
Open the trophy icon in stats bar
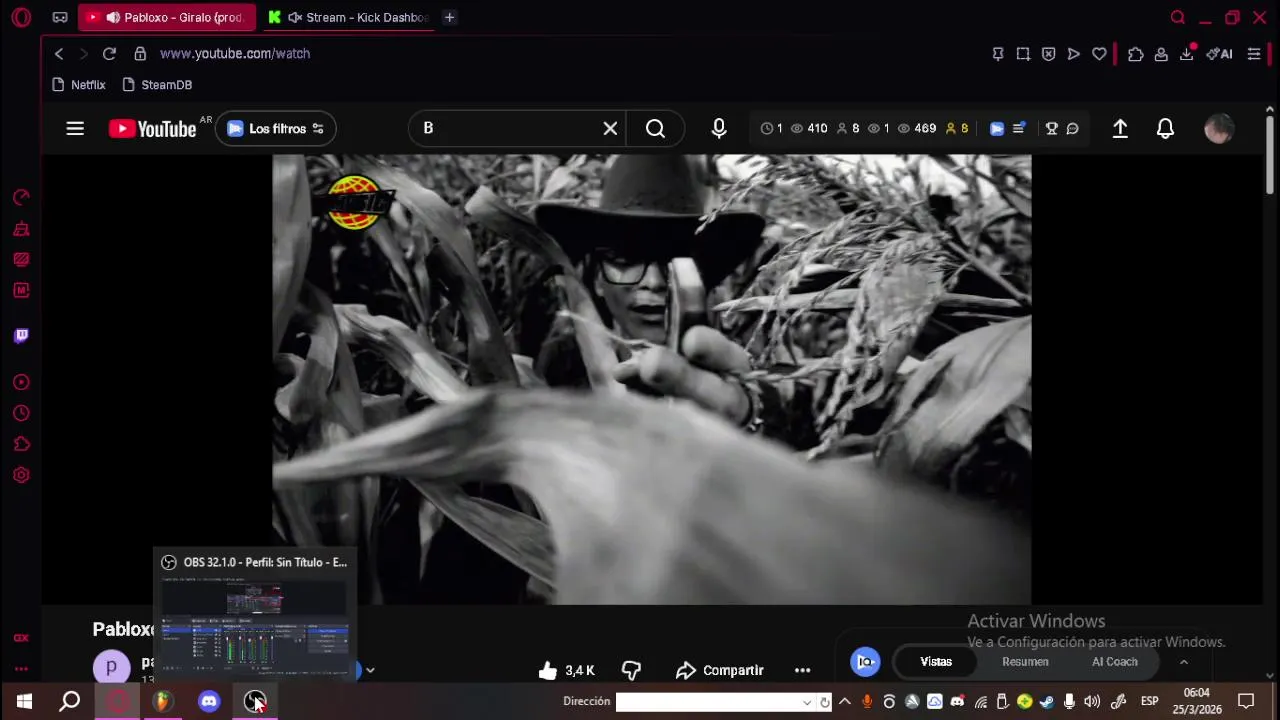click(x=1052, y=128)
